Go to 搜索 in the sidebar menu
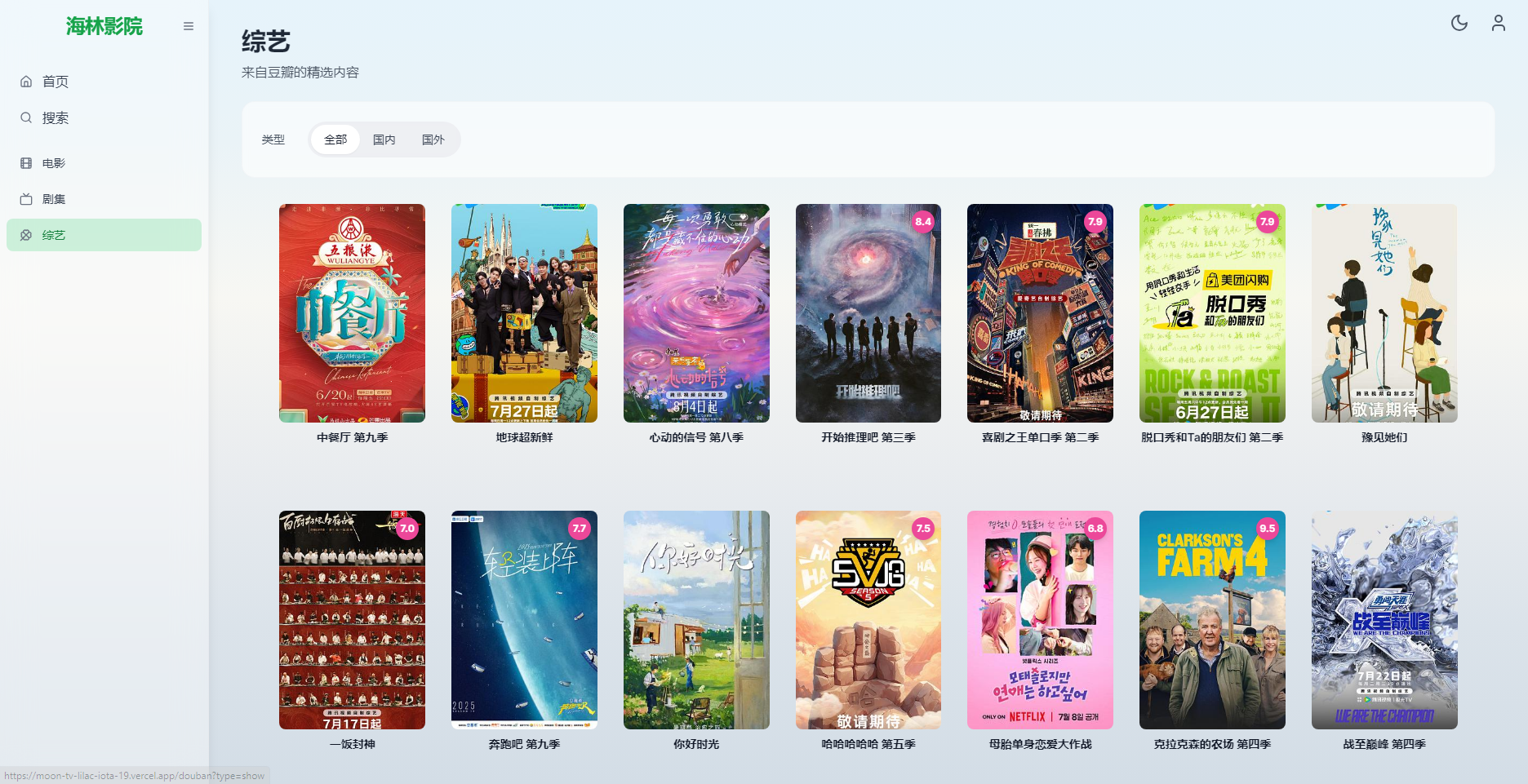 pos(56,117)
